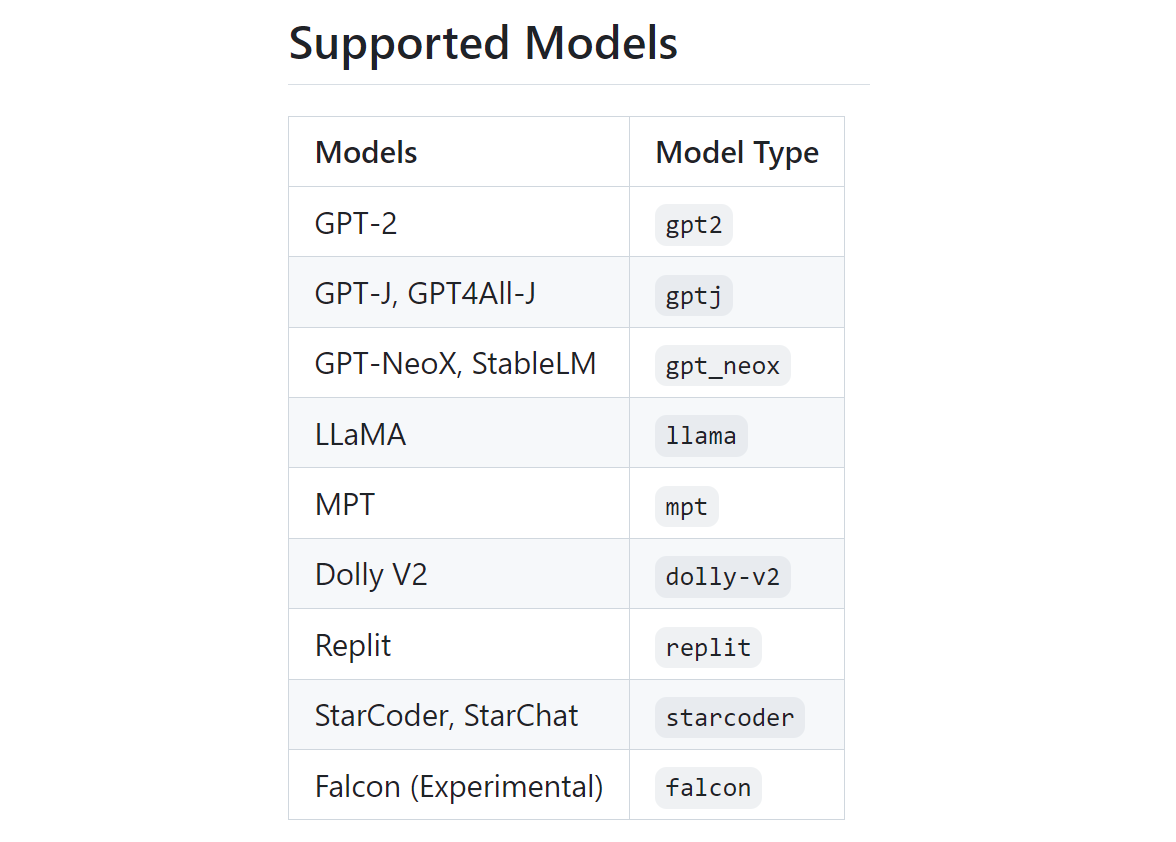Select the "Dolly V2" cell
1176x842 pixels.
371,575
